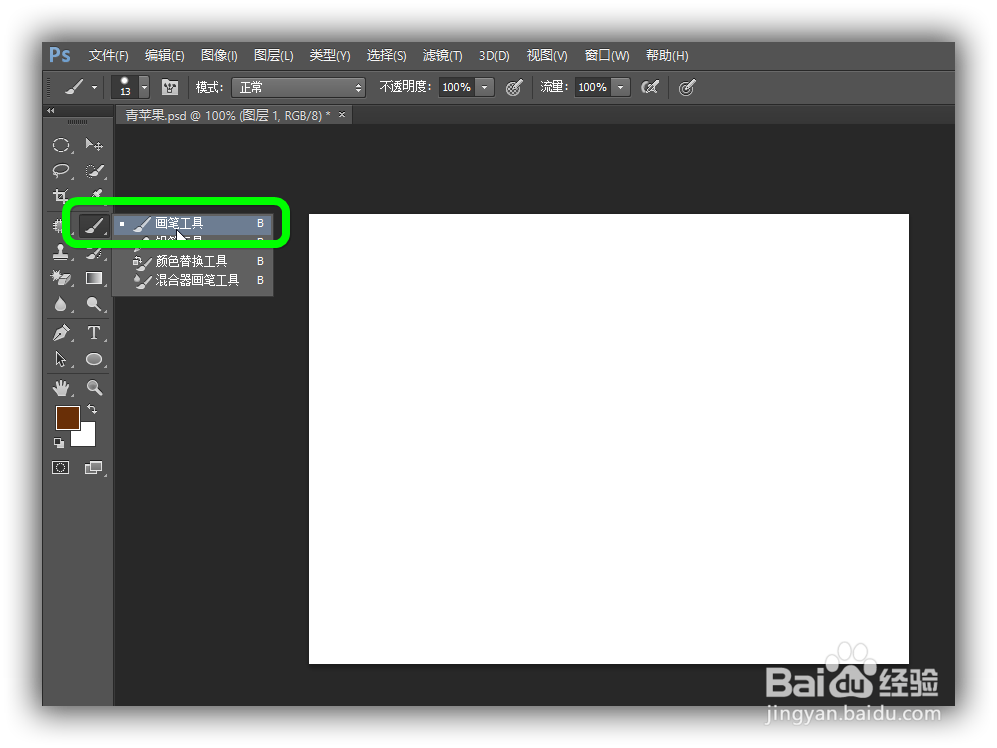Select the Brush tool in toolbox
Screen dimensions: 997x748
pos(94,225)
